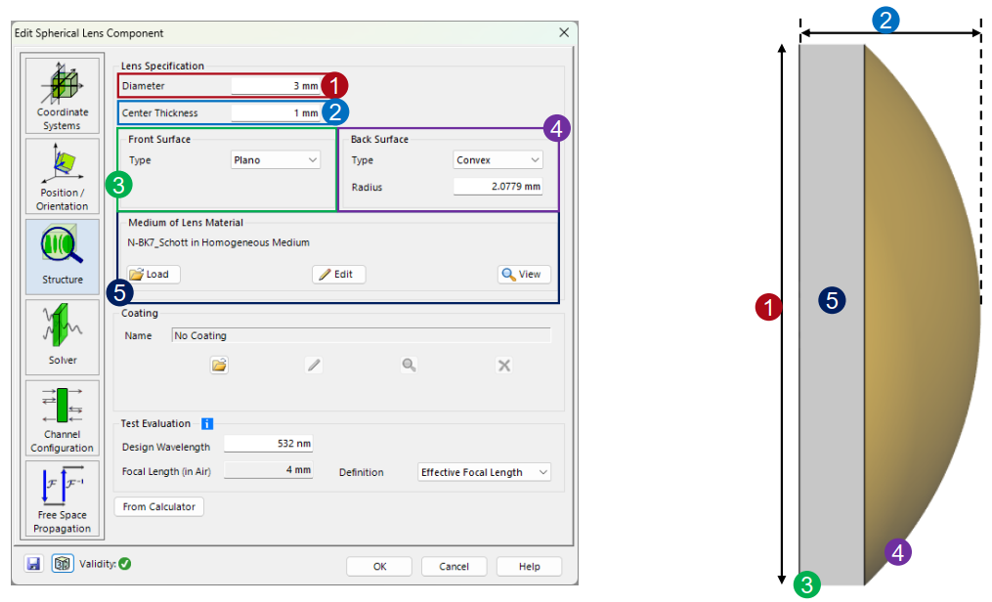
Task: Select the Structure page
Action: pyautogui.click(x=62, y=257)
